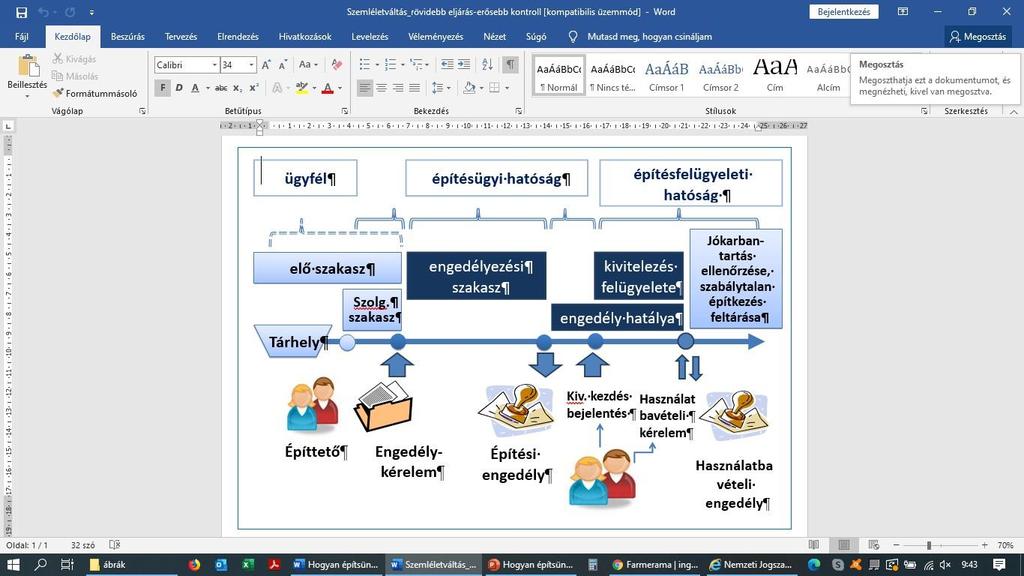Screen dimensions: 1024x576
Task: Open Windows Start menu
Action: [x=13, y=564]
